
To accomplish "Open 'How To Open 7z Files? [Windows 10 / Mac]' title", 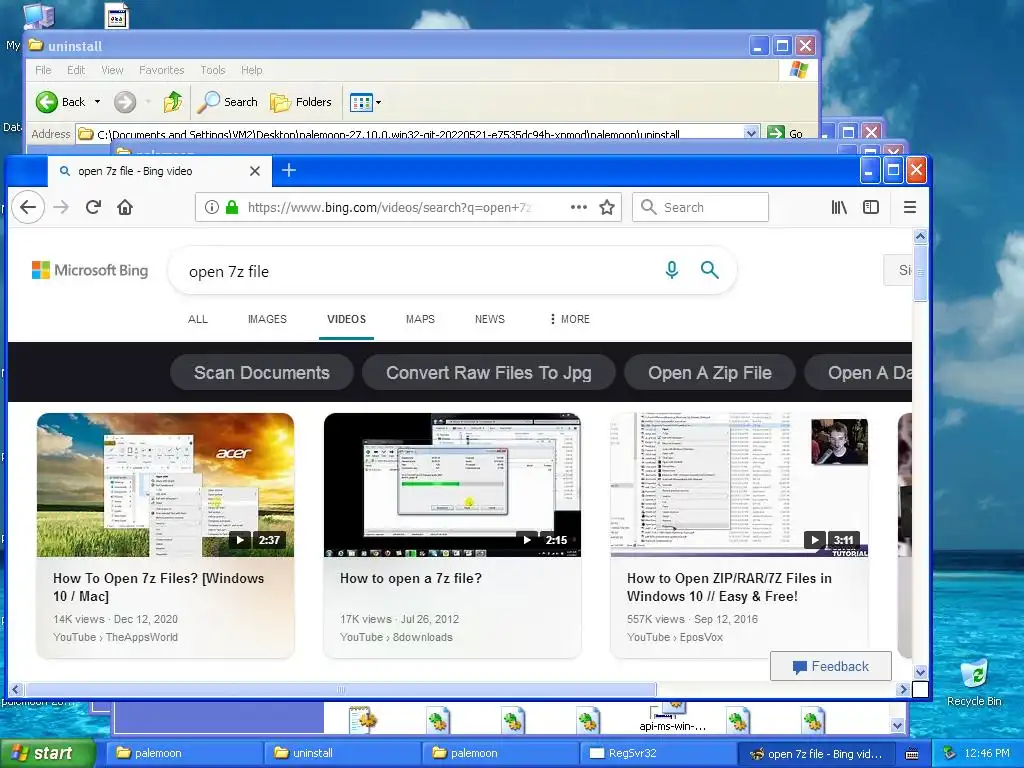I will pyautogui.click(x=159, y=587).
